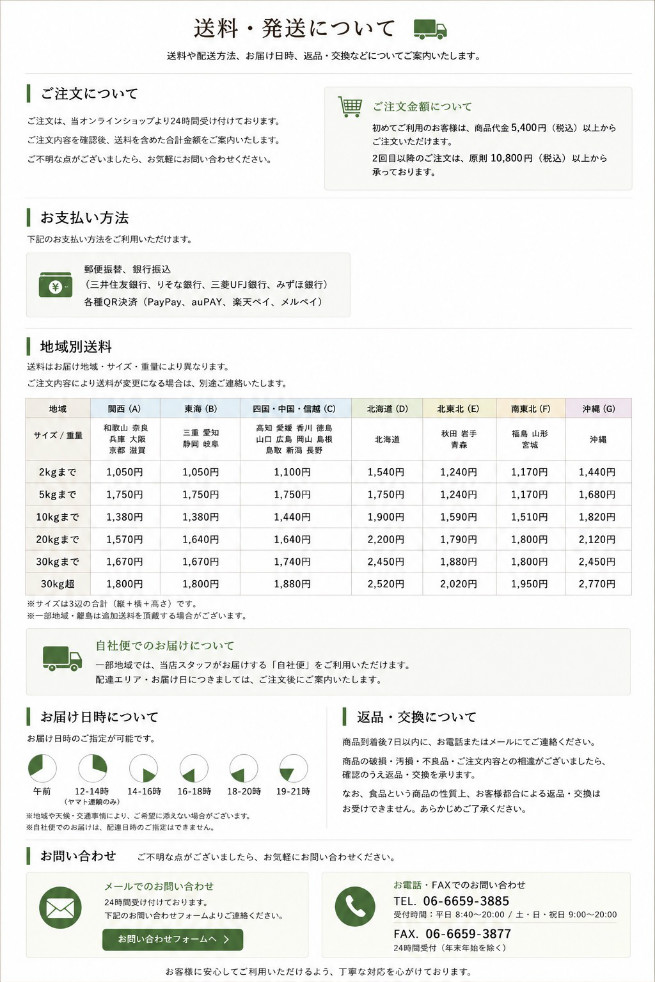This screenshot has width=655, height=982.
Task: Click the 郵便振替、銀行振込 payment line
Action: tap(127, 269)
